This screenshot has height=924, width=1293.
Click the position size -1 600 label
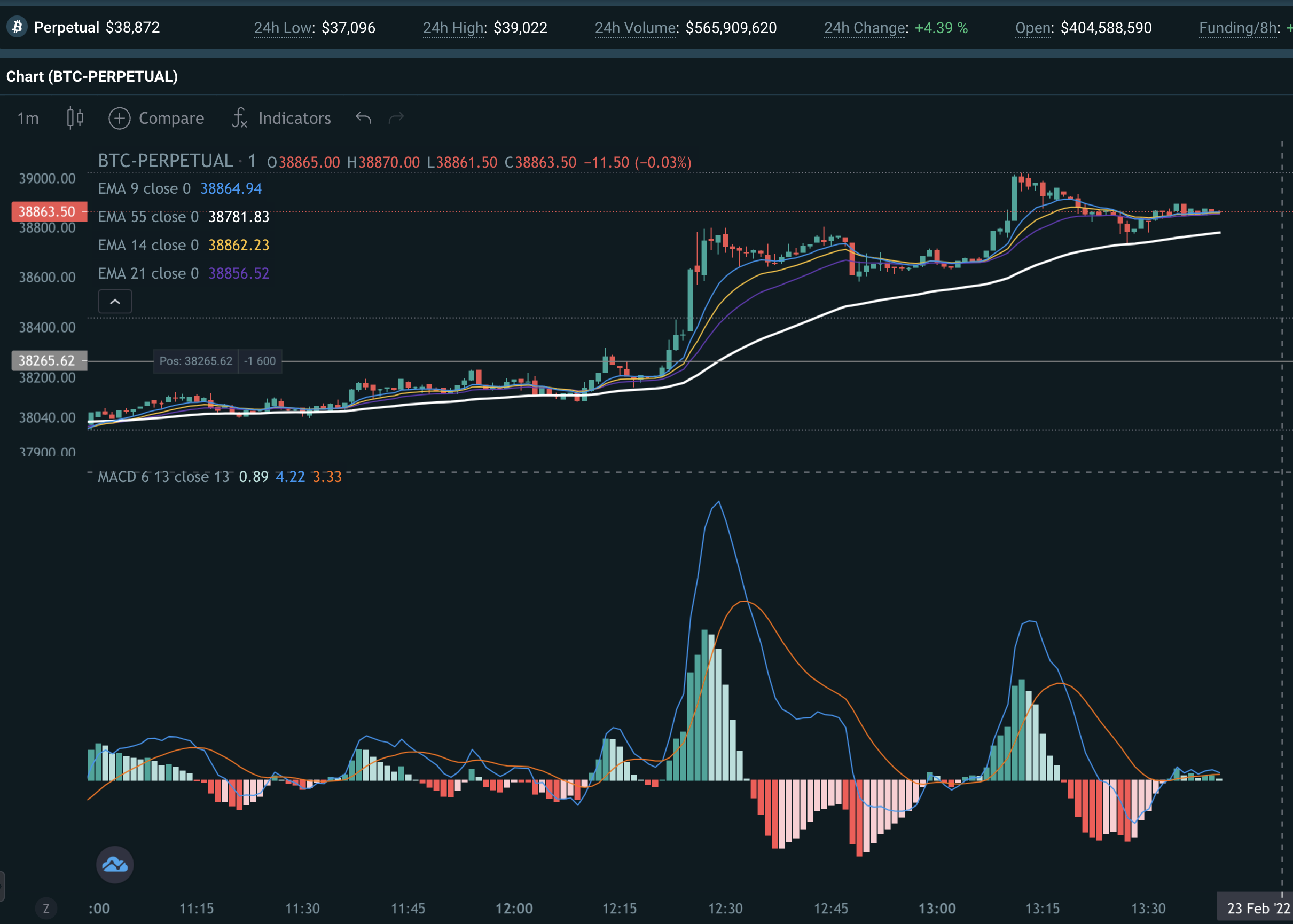260,361
